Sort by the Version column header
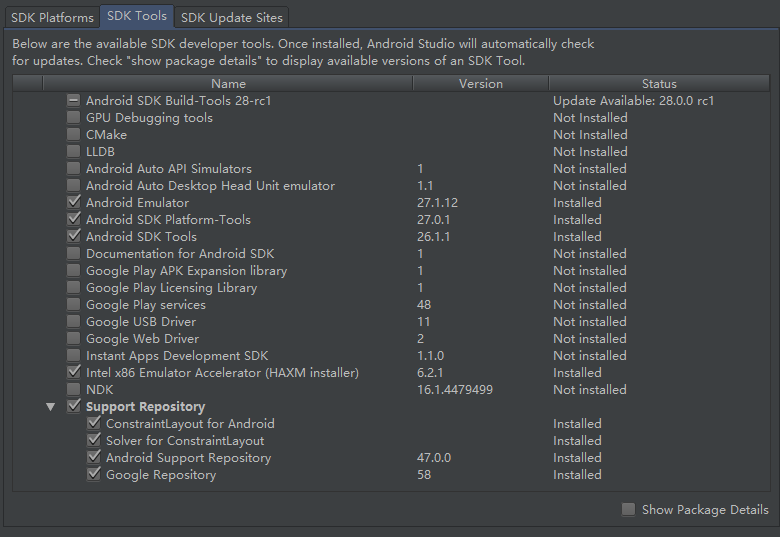The image size is (780, 537). pos(481,84)
